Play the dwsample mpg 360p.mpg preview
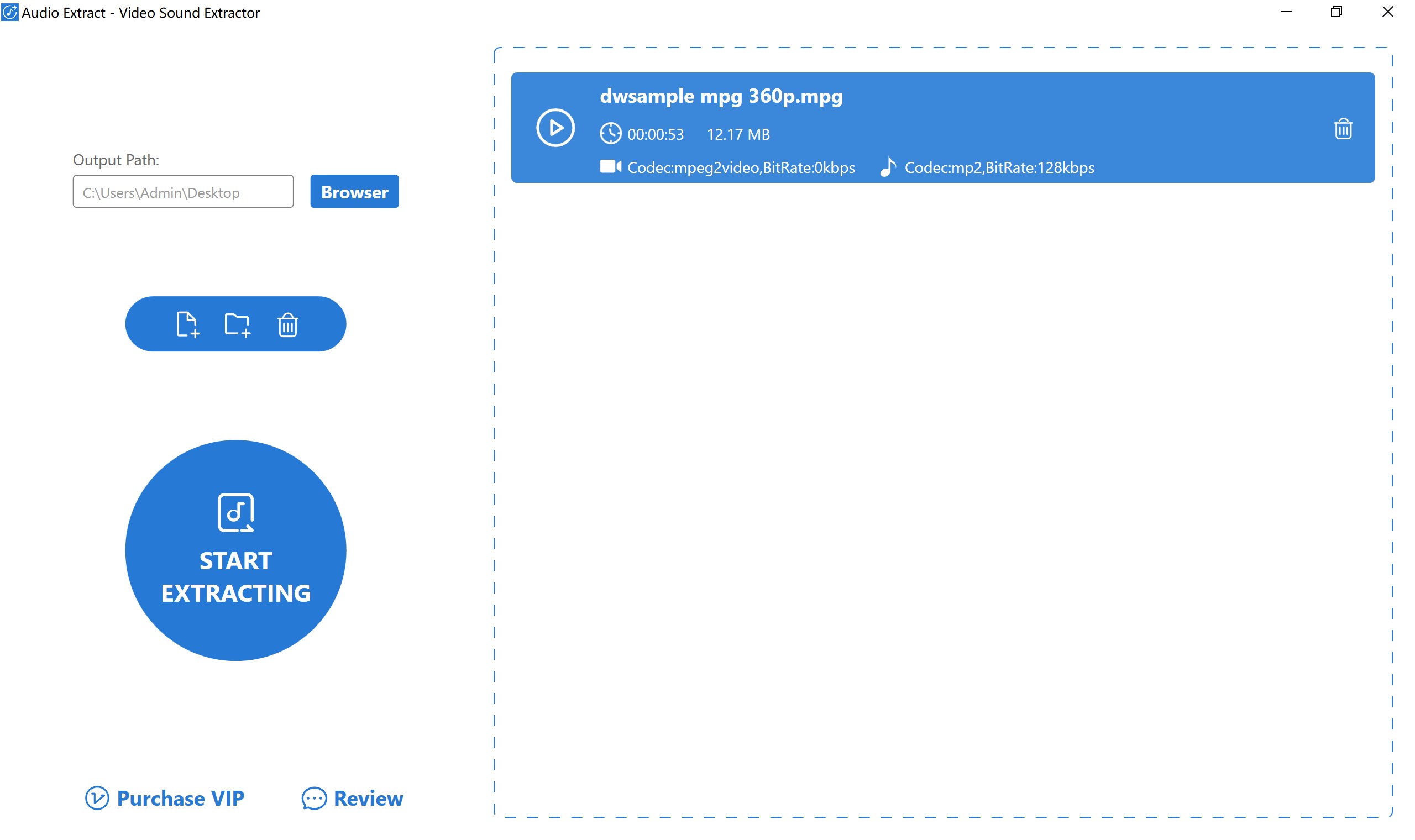The image size is (1415, 840). pyautogui.click(x=555, y=128)
